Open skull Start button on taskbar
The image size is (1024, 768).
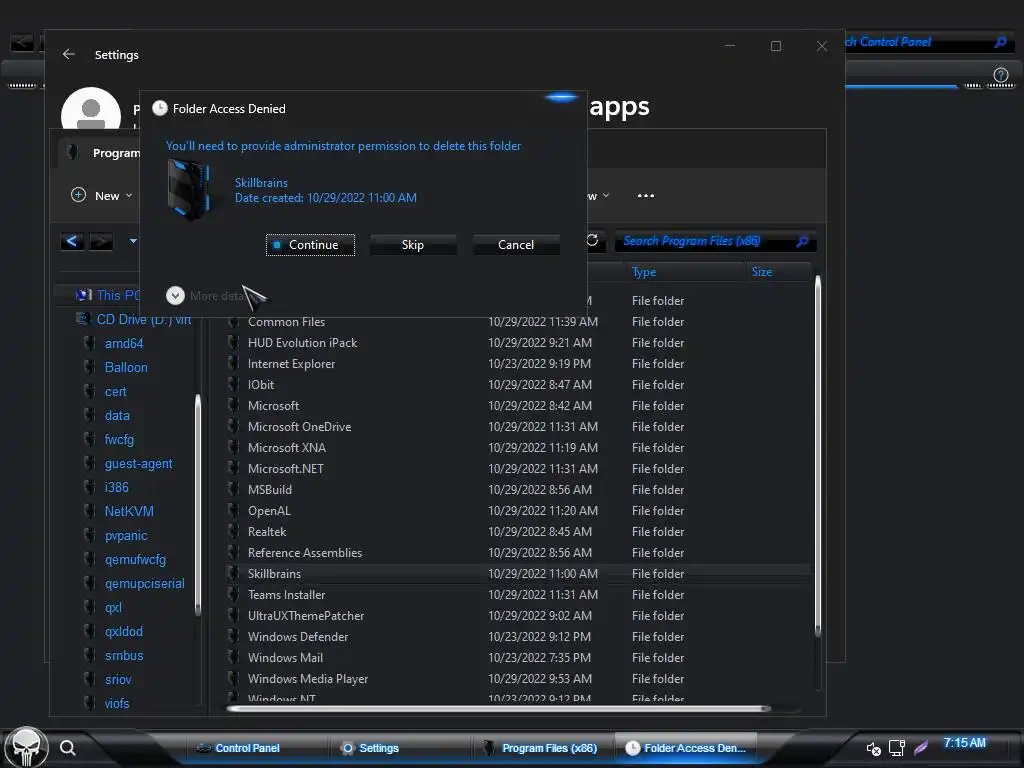(26, 748)
